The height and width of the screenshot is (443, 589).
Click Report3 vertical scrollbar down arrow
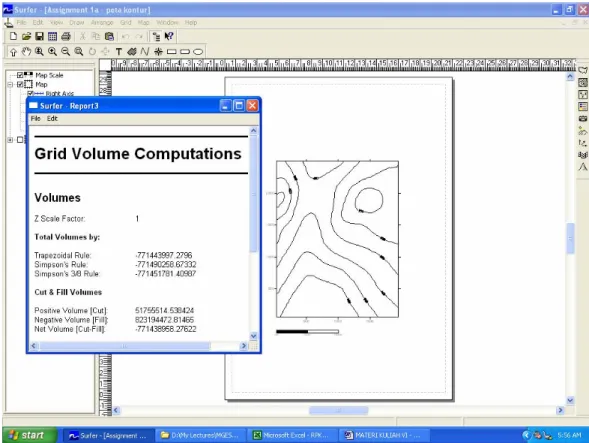pos(254,336)
